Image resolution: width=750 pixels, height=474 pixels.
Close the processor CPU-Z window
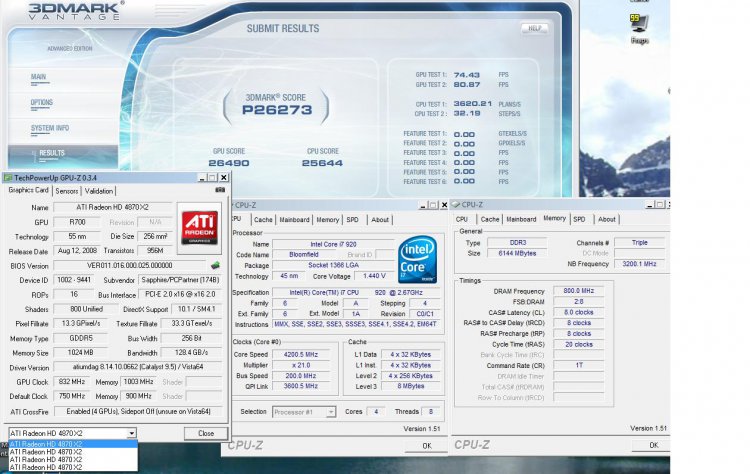click(444, 205)
